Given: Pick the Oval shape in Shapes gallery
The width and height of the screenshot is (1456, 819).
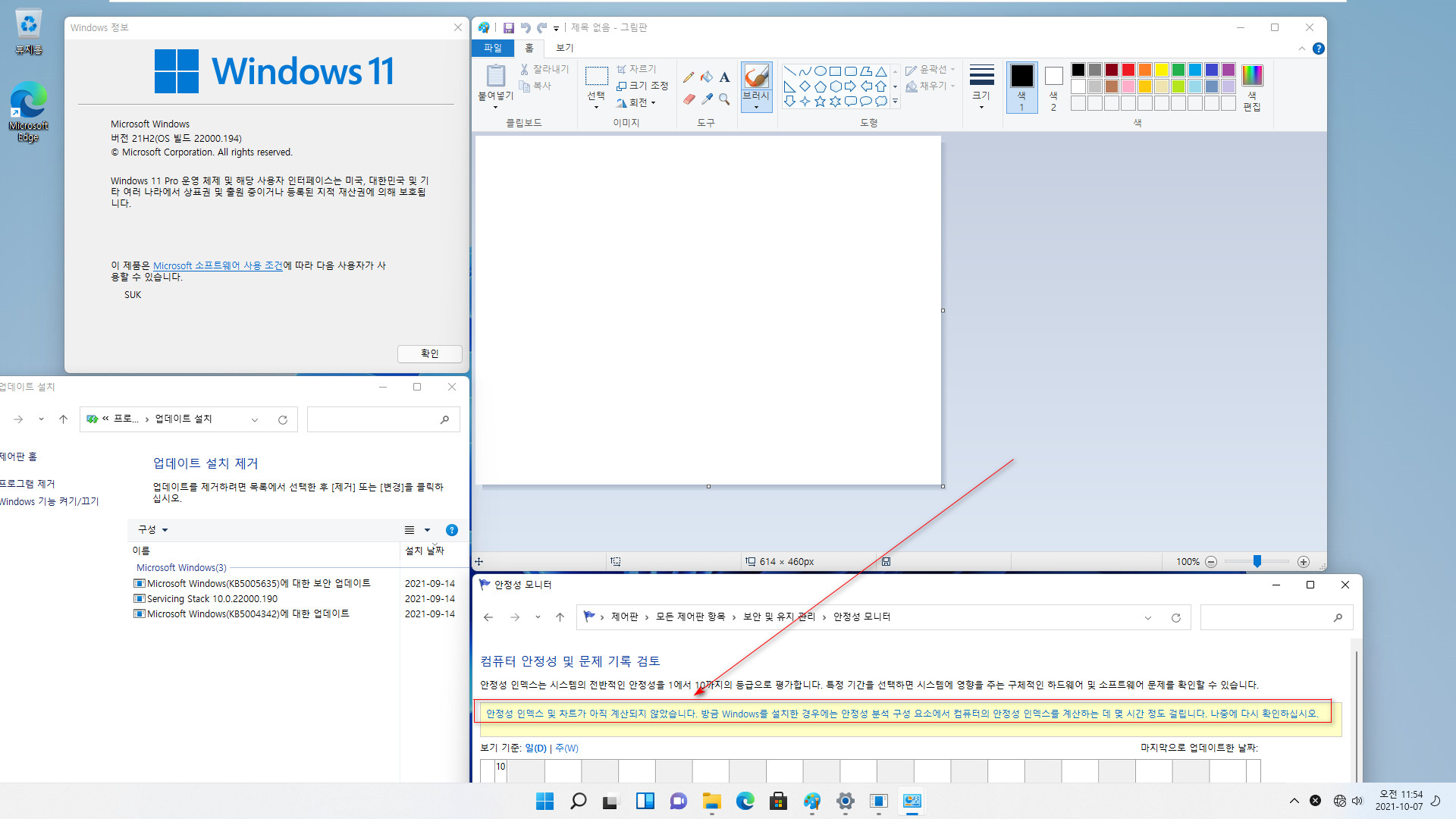Looking at the screenshot, I should [x=821, y=71].
